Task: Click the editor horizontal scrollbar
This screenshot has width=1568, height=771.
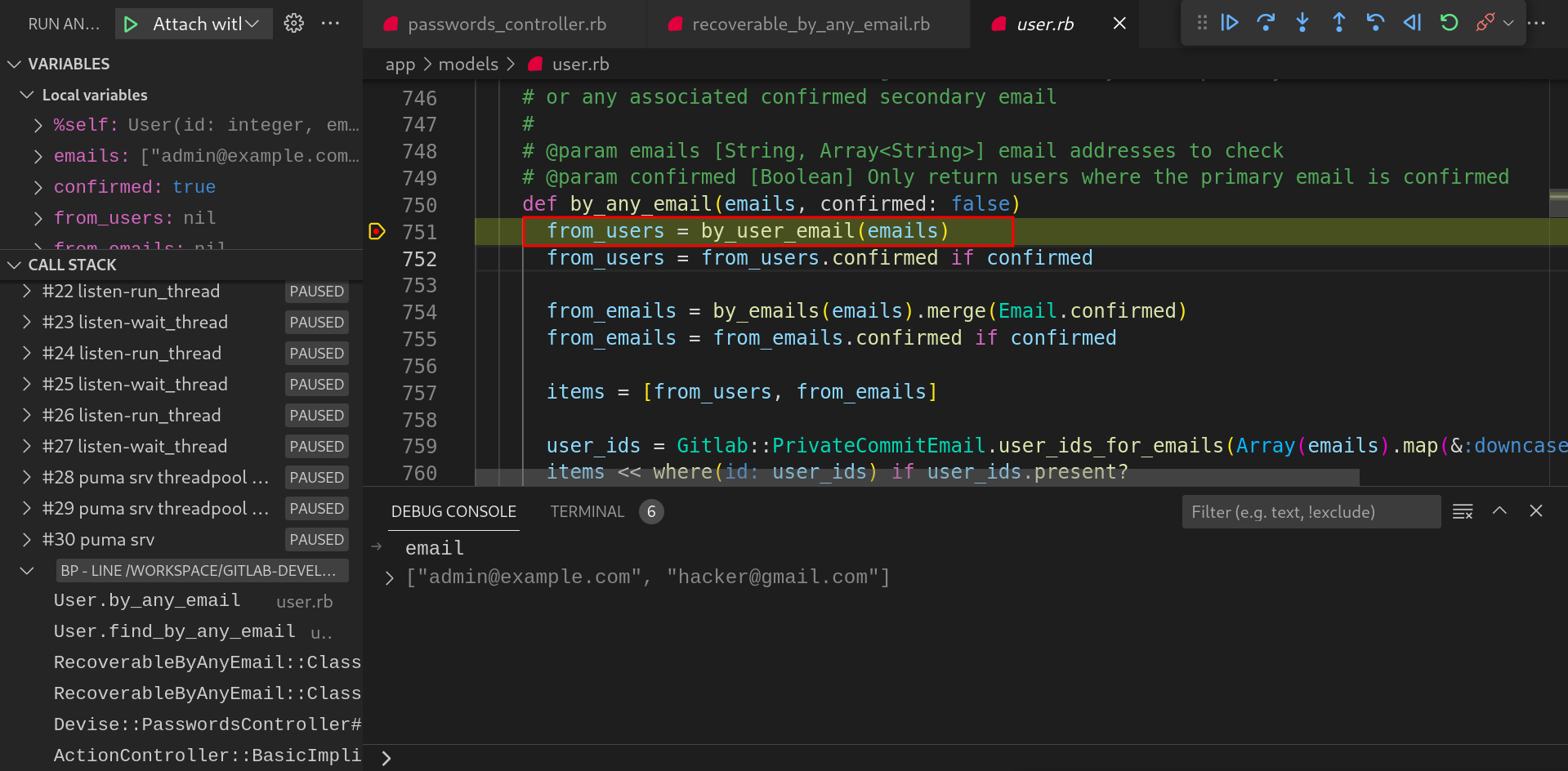Action: pos(917,477)
